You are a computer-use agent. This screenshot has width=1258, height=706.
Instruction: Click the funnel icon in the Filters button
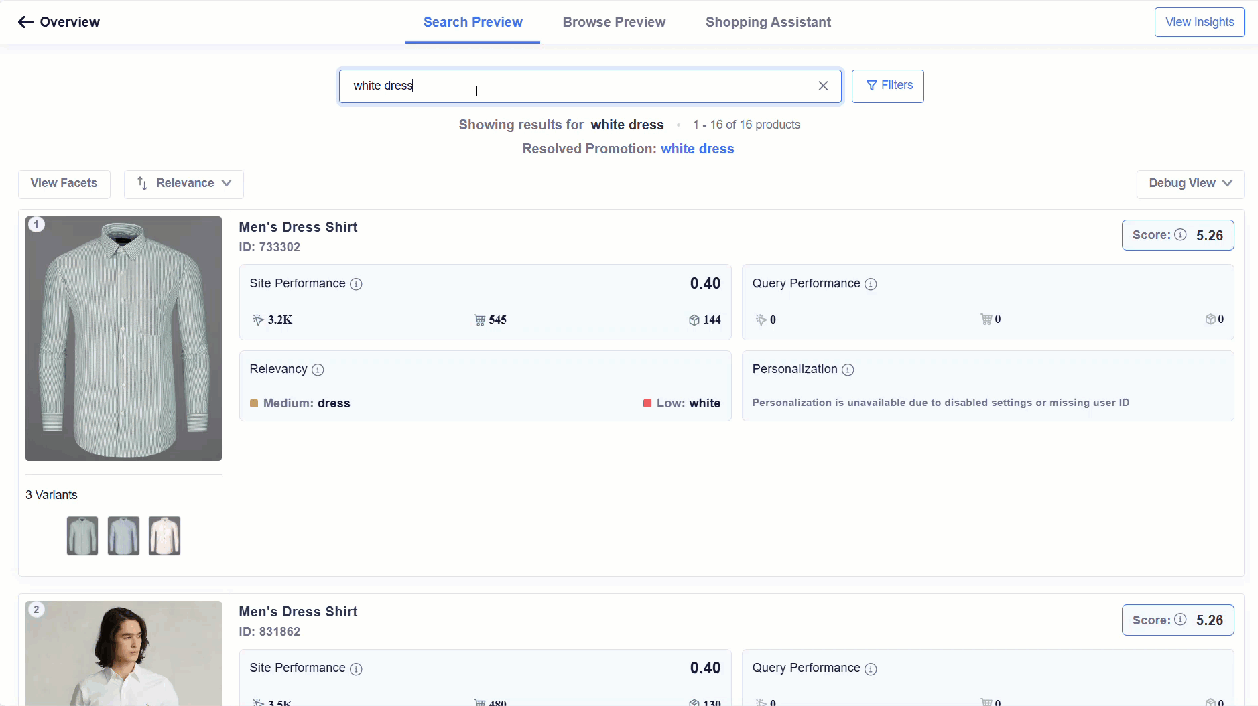(x=872, y=86)
